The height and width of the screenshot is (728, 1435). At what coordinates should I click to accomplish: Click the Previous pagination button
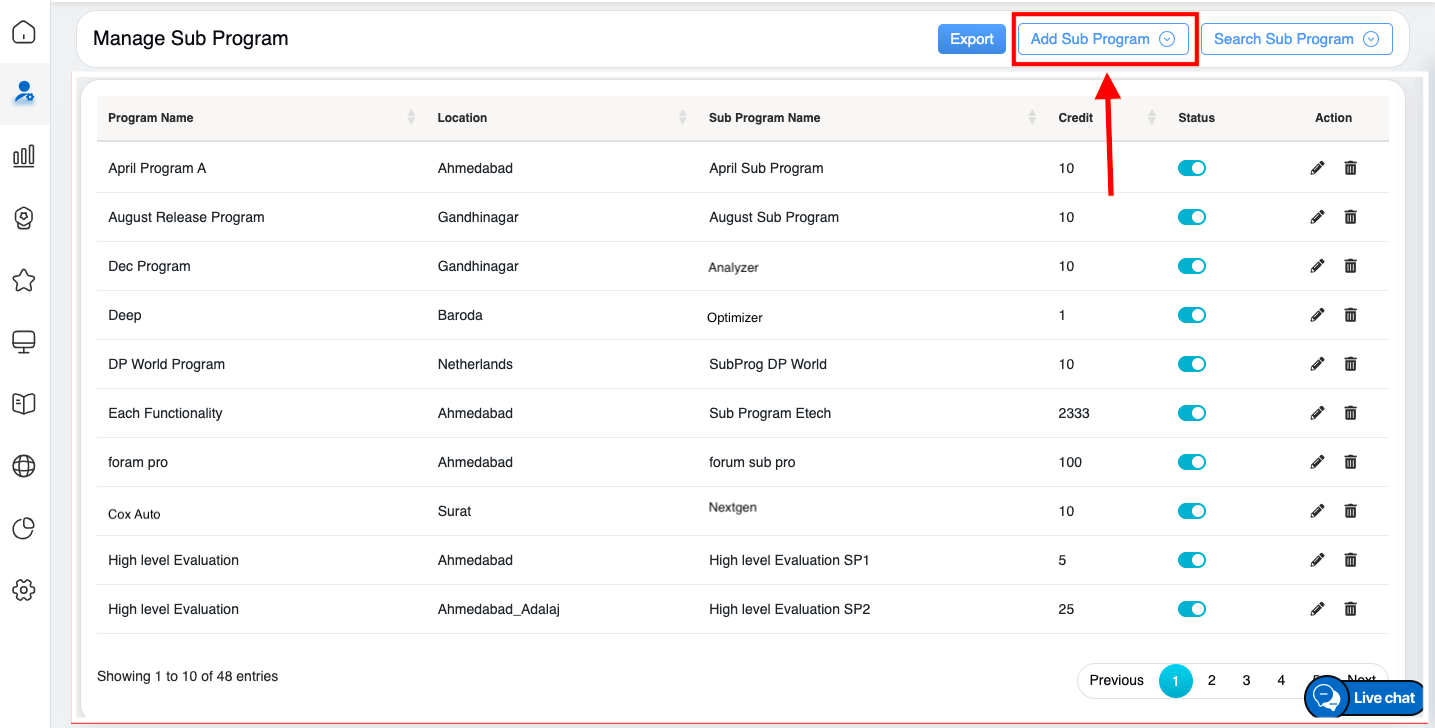pos(1116,680)
